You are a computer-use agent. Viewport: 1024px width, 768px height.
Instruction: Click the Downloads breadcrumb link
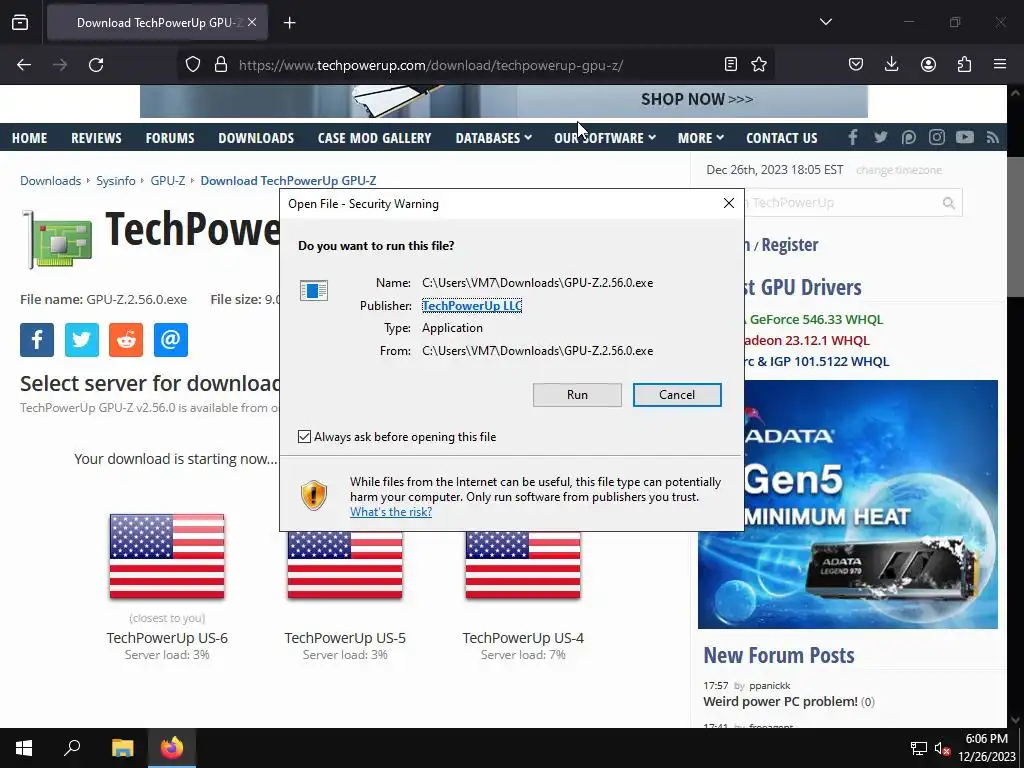(50, 180)
